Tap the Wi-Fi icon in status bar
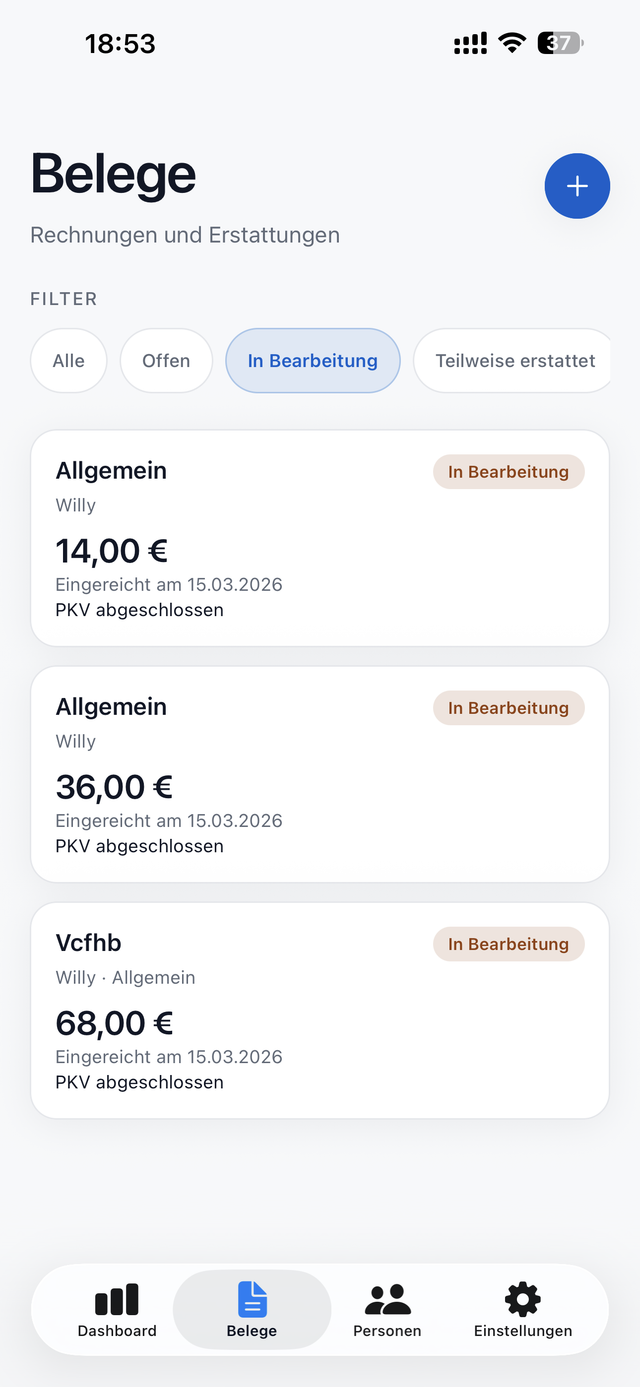640x1387 pixels. coord(511,43)
